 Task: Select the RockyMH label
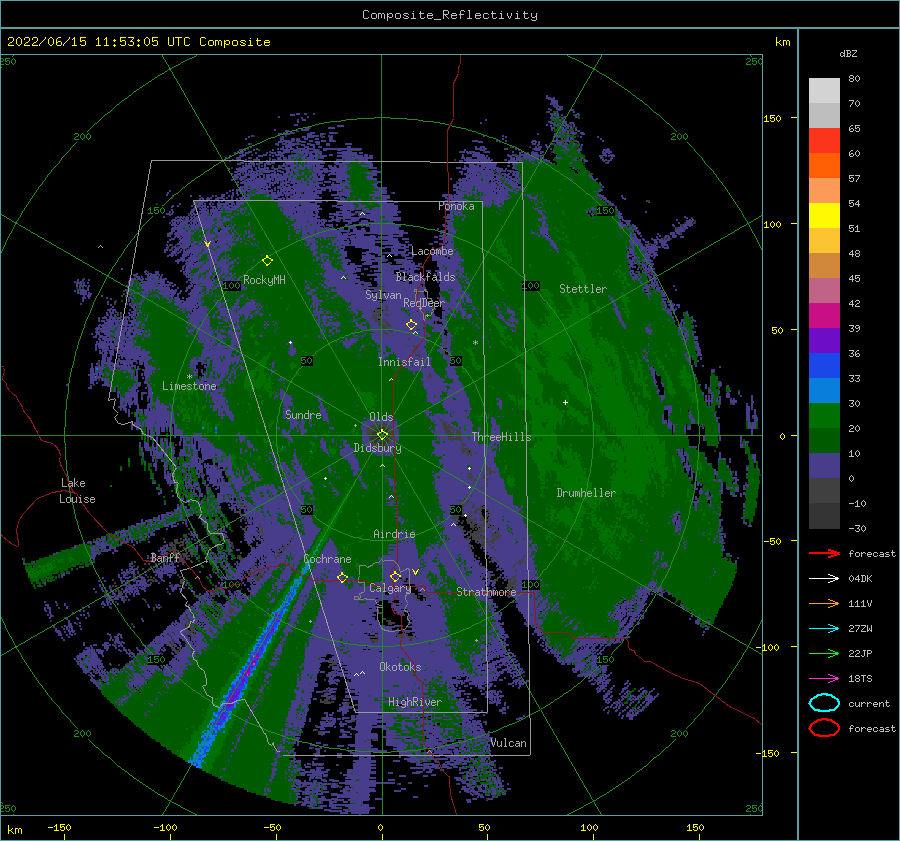point(264,280)
